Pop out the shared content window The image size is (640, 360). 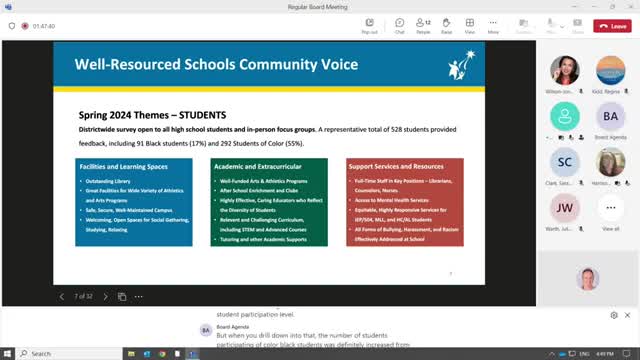[369, 26]
